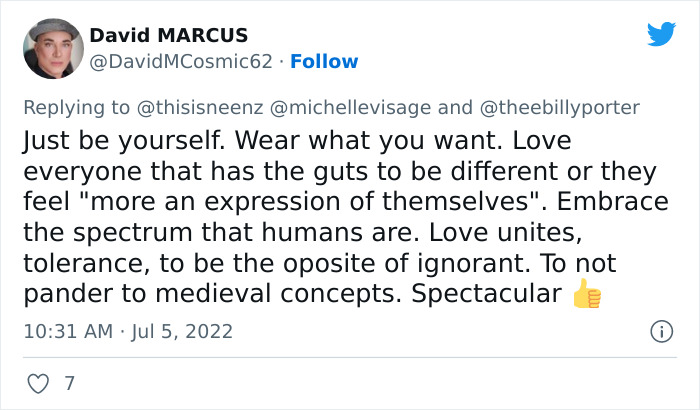
Task: Click the 10:31 AM timestamp
Action: [63, 331]
